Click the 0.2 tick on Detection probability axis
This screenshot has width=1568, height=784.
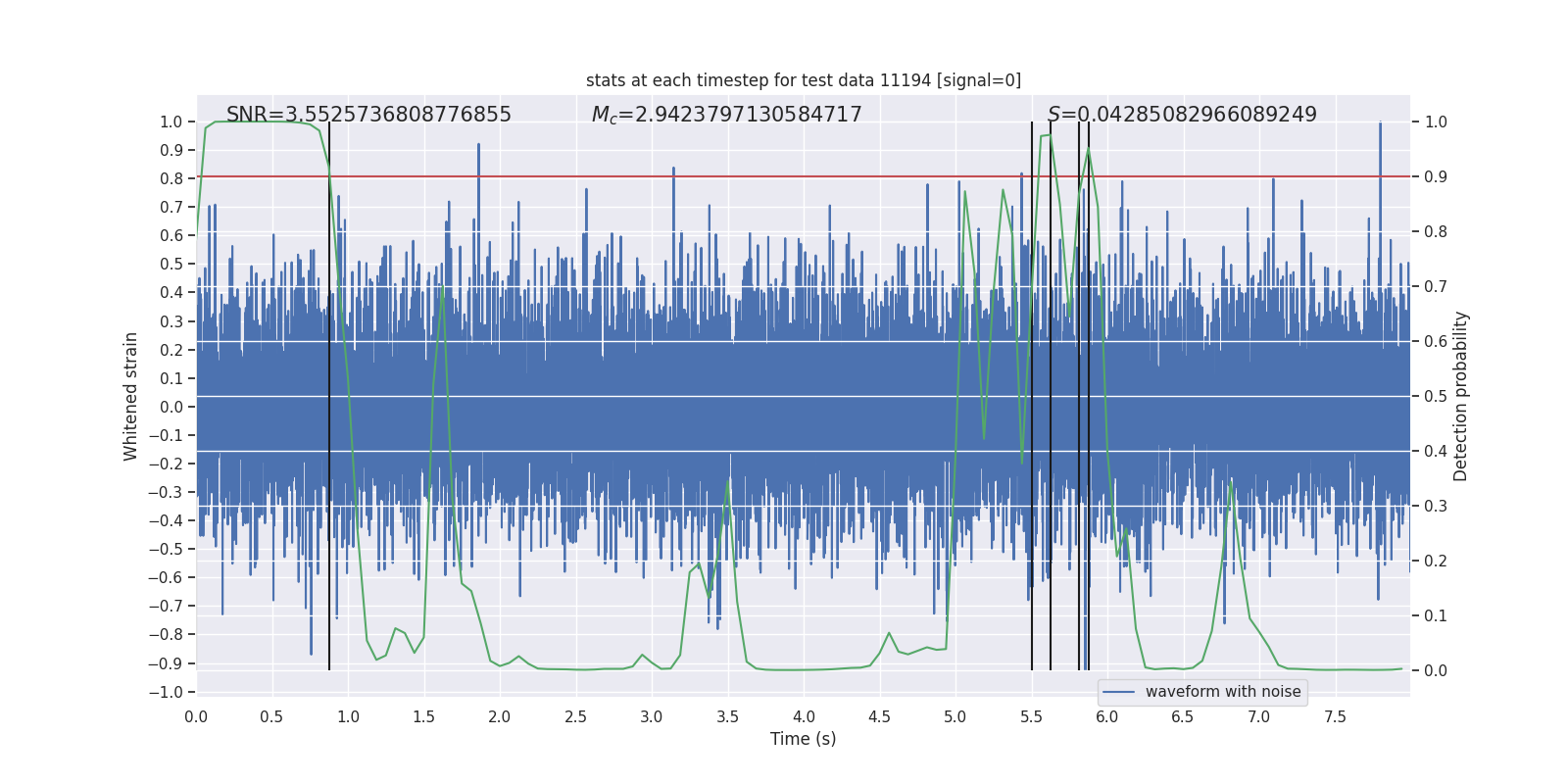pos(1436,561)
